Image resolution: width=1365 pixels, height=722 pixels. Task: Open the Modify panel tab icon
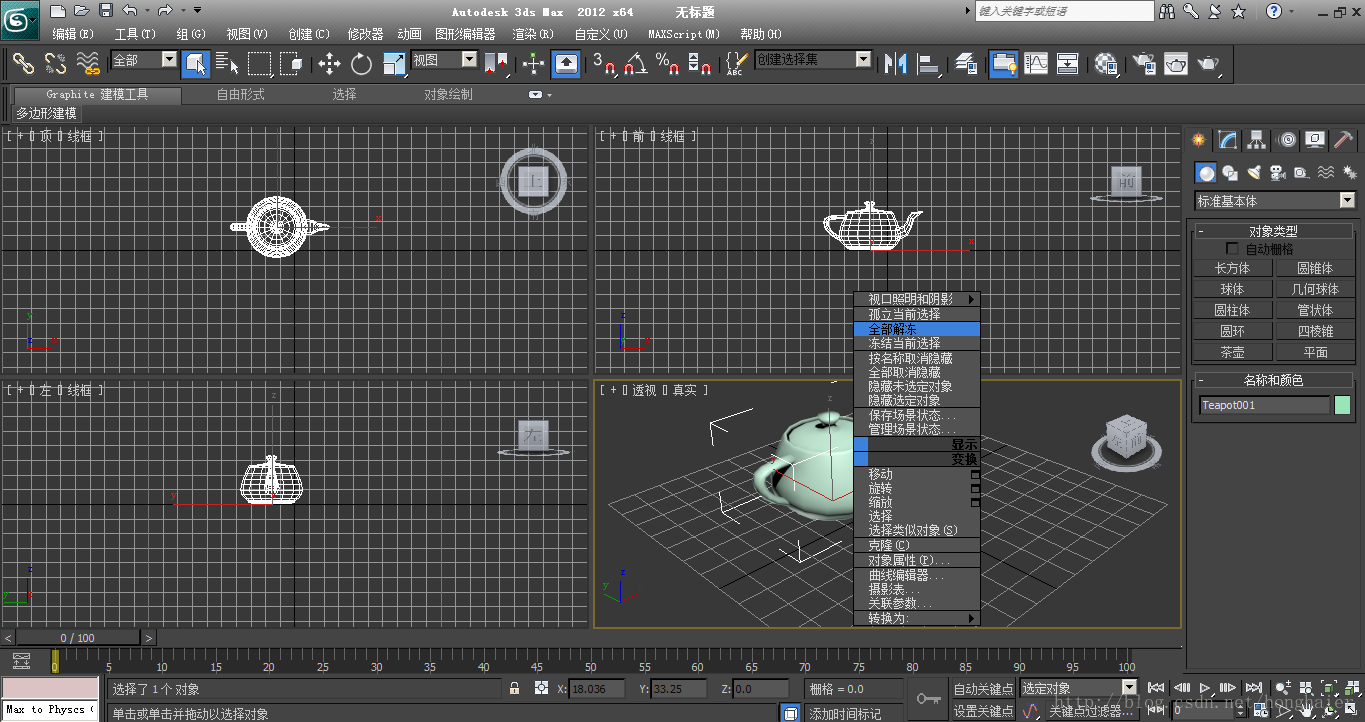(1228, 140)
